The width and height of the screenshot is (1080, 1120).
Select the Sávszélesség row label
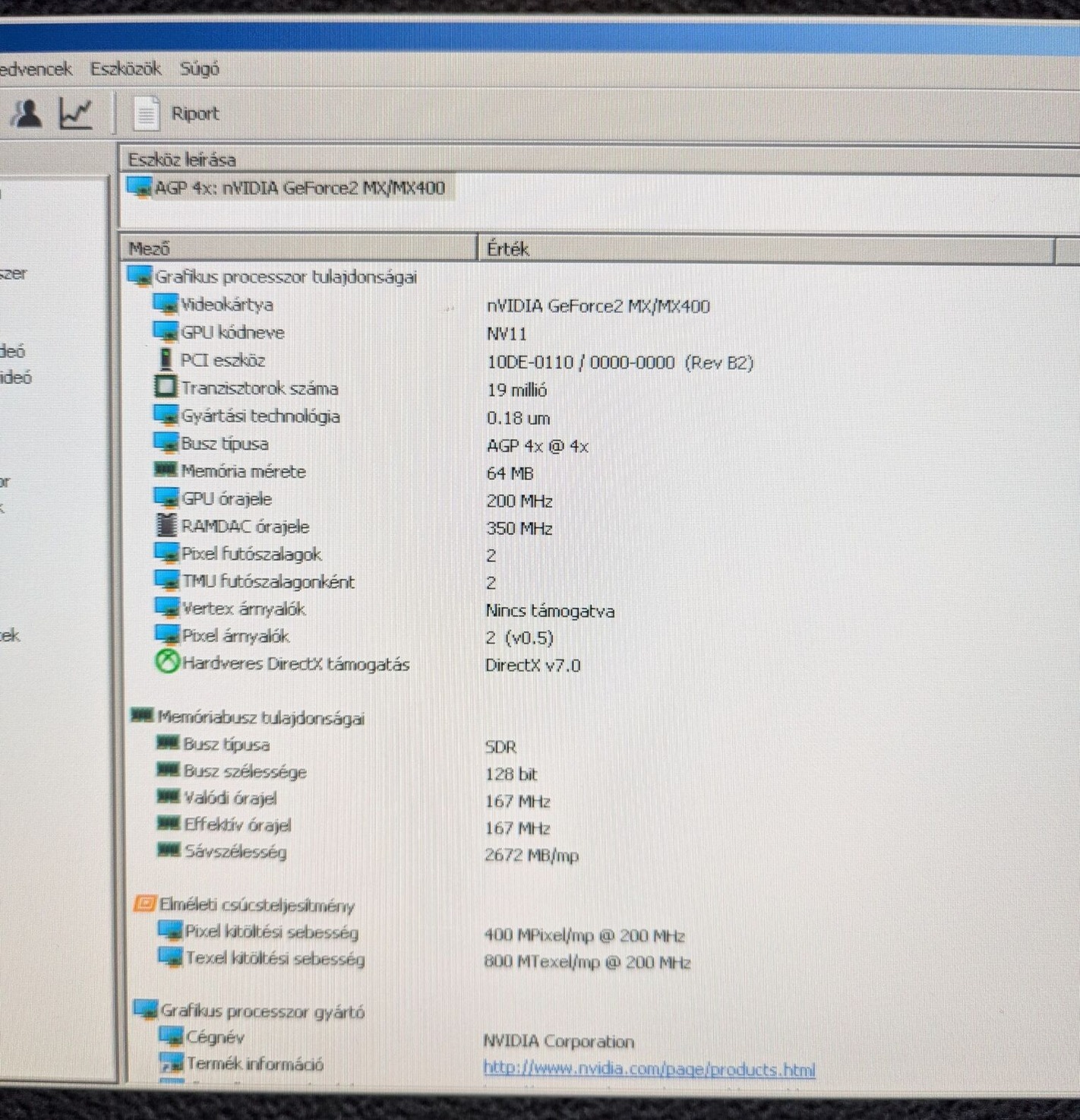tap(235, 852)
